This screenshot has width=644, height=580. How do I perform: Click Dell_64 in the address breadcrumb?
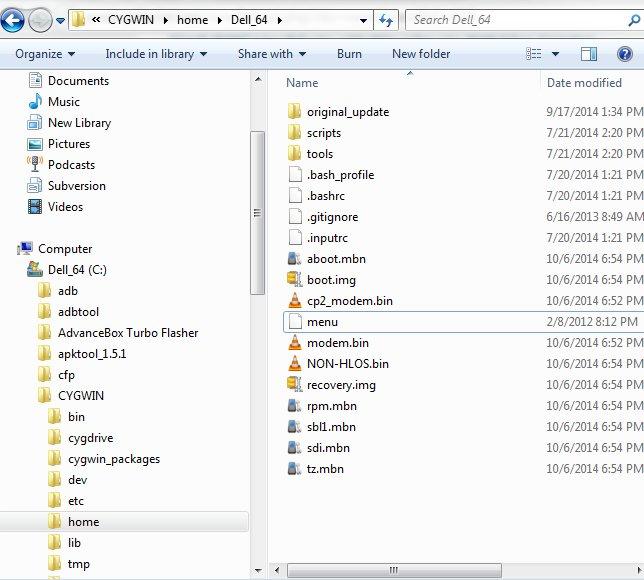(x=249, y=20)
